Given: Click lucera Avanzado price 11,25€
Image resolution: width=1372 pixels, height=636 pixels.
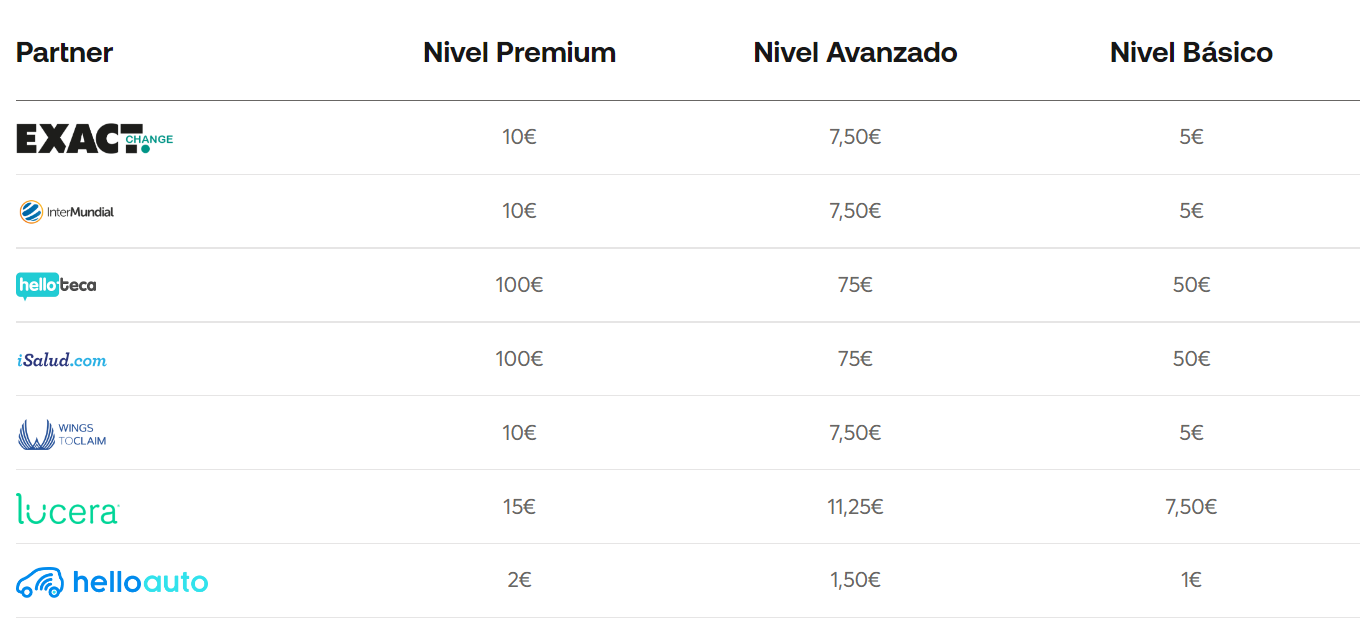Looking at the screenshot, I should (855, 507).
